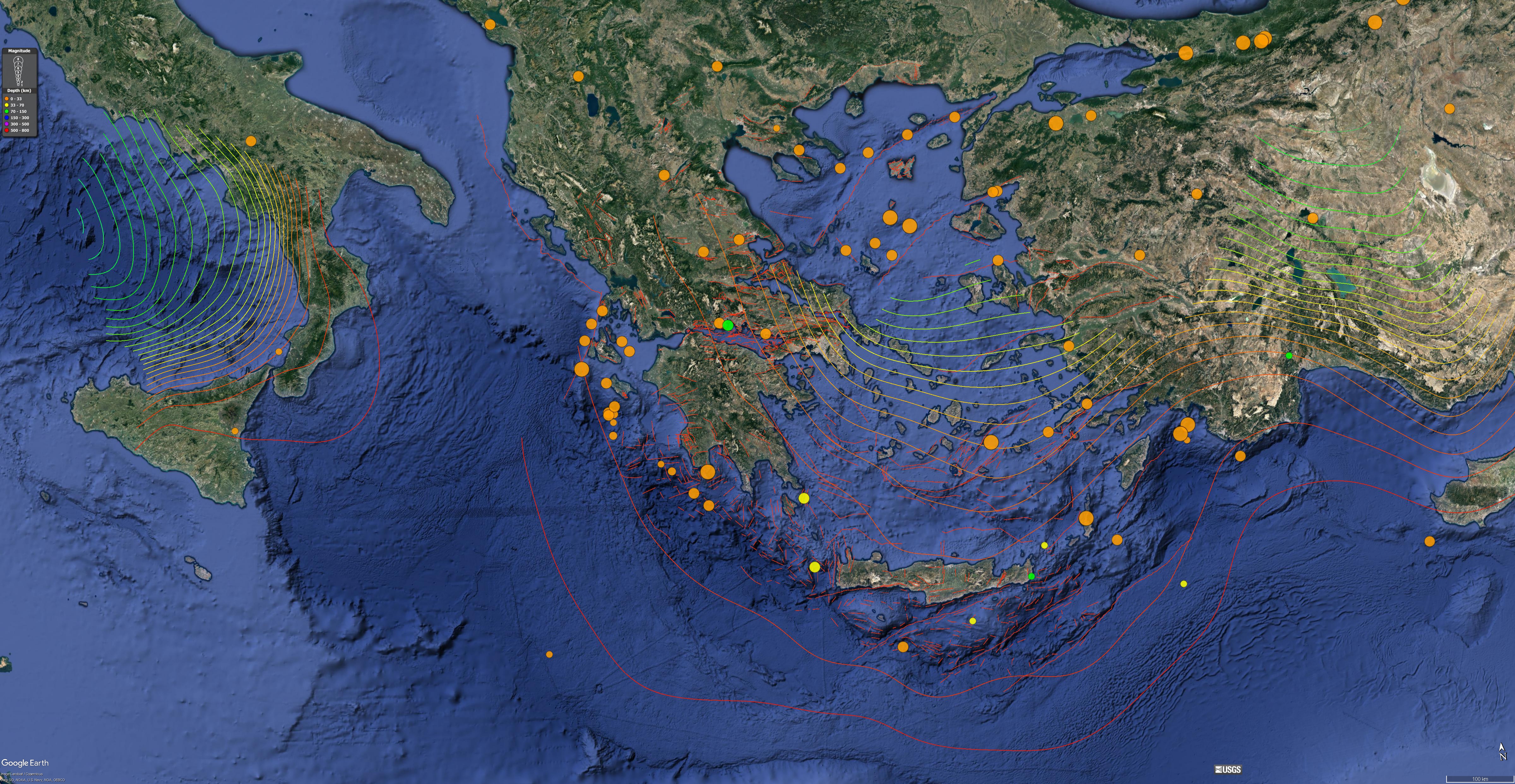1515x784 pixels.
Task: Click the yellow earthquake marker southeast of Peloponnese
Action: click(804, 498)
